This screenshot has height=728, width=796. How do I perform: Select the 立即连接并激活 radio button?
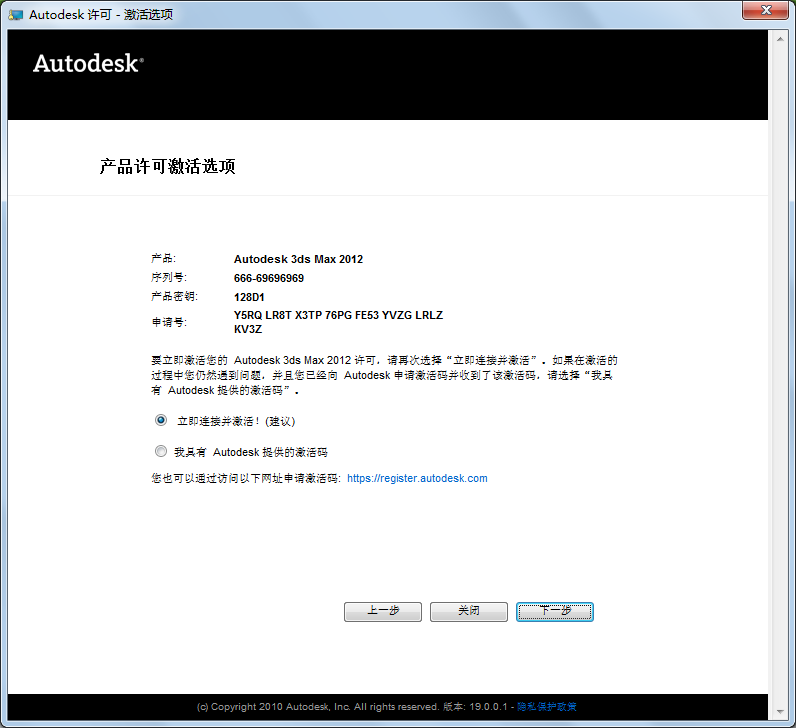tap(161, 420)
